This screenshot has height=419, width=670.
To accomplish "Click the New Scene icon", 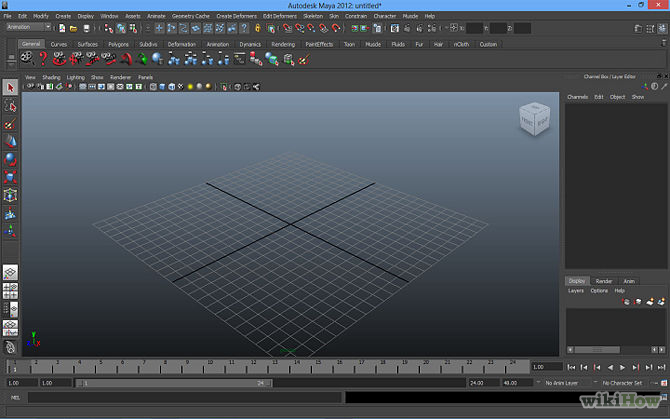I will (62, 29).
